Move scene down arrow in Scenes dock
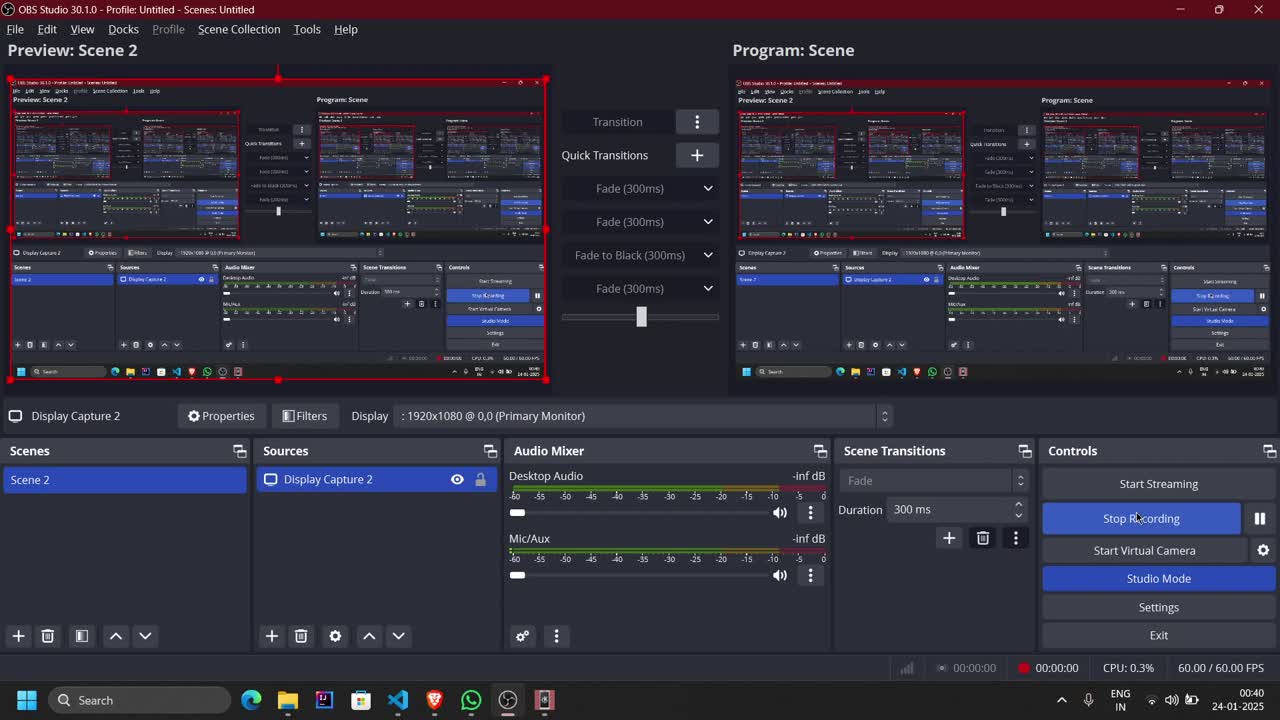Screen dimensions: 1280x720 [145, 636]
